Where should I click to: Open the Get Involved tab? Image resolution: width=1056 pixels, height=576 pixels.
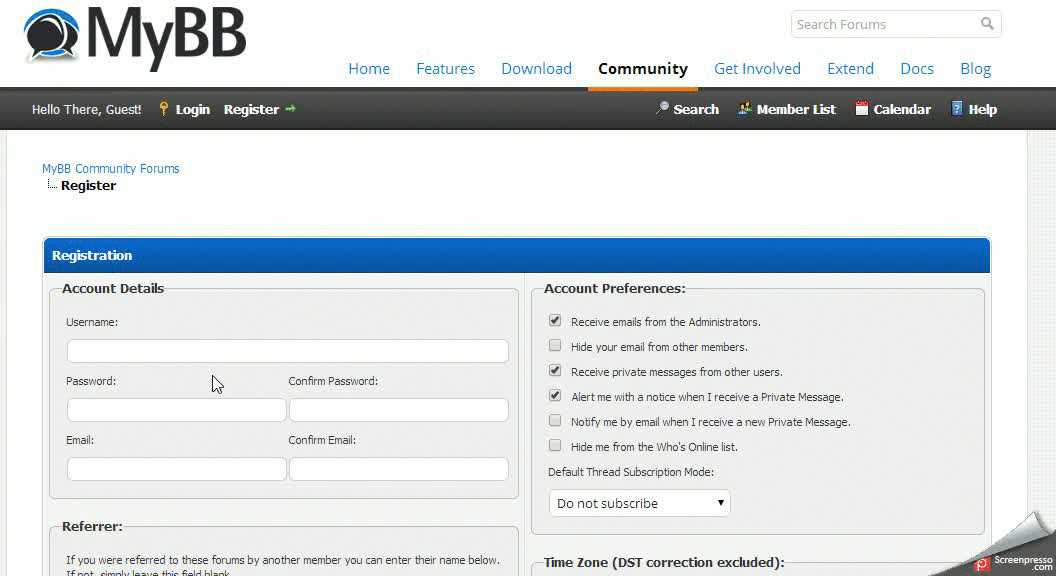tap(757, 69)
